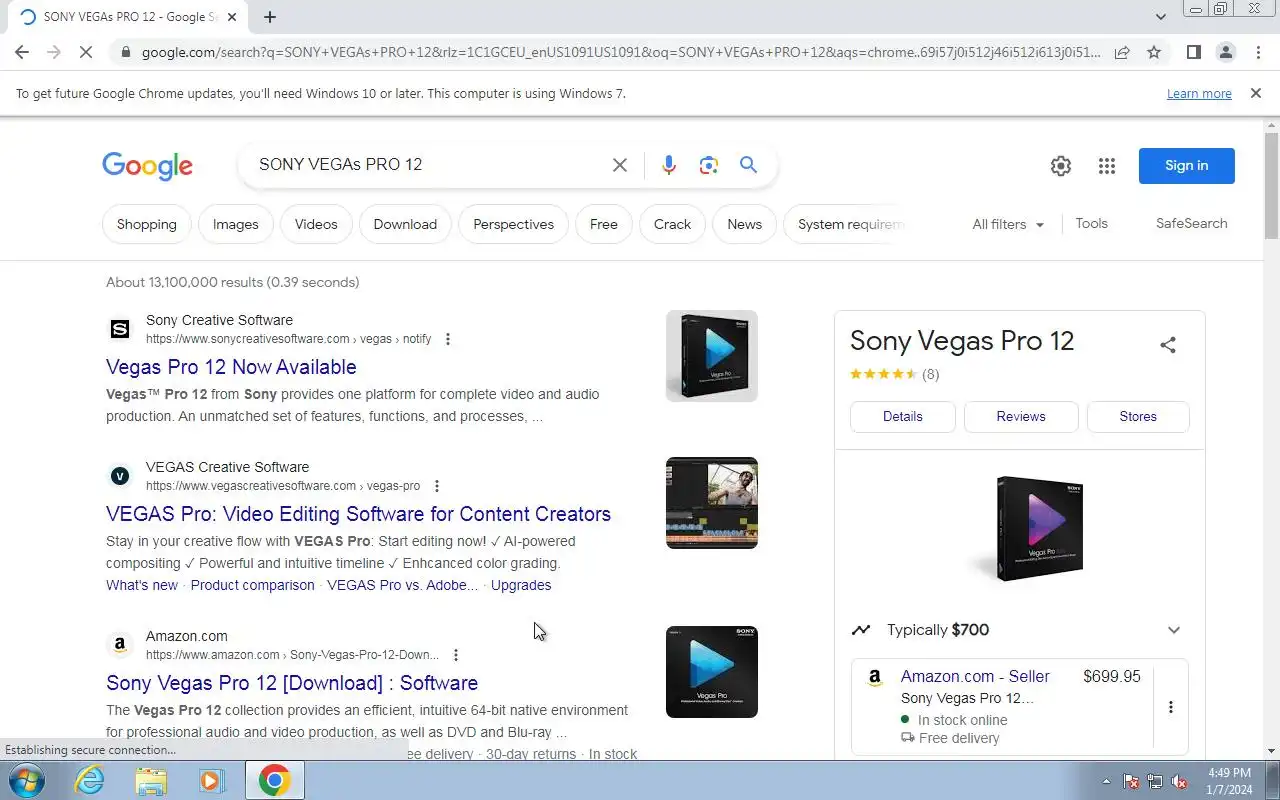Open Google apps grid icon
1280x800 pixels.
tap(1107, 166)
